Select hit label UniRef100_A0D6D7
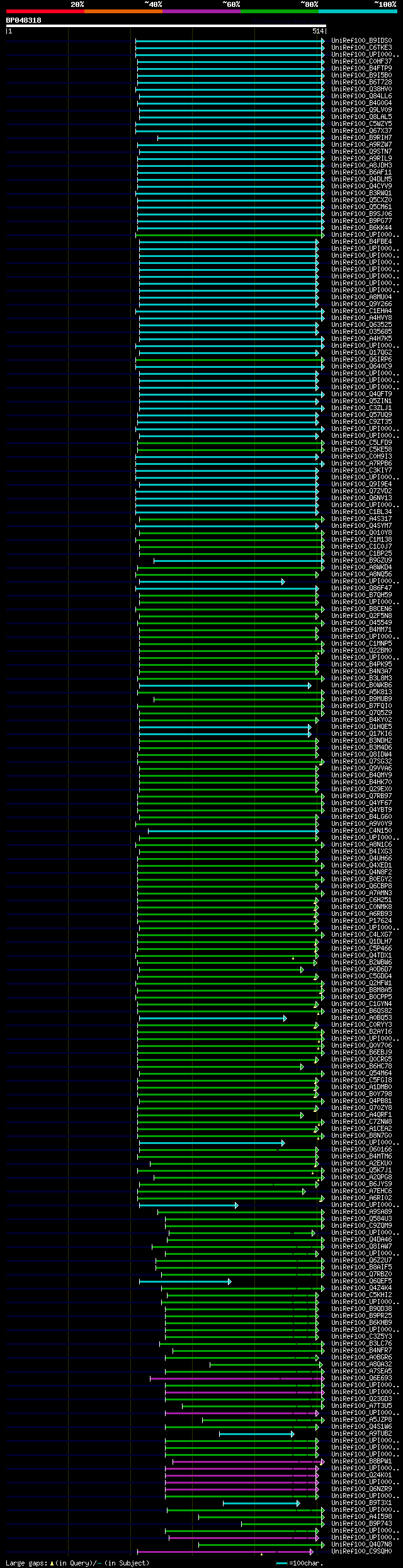 click(x=361, y=970)
